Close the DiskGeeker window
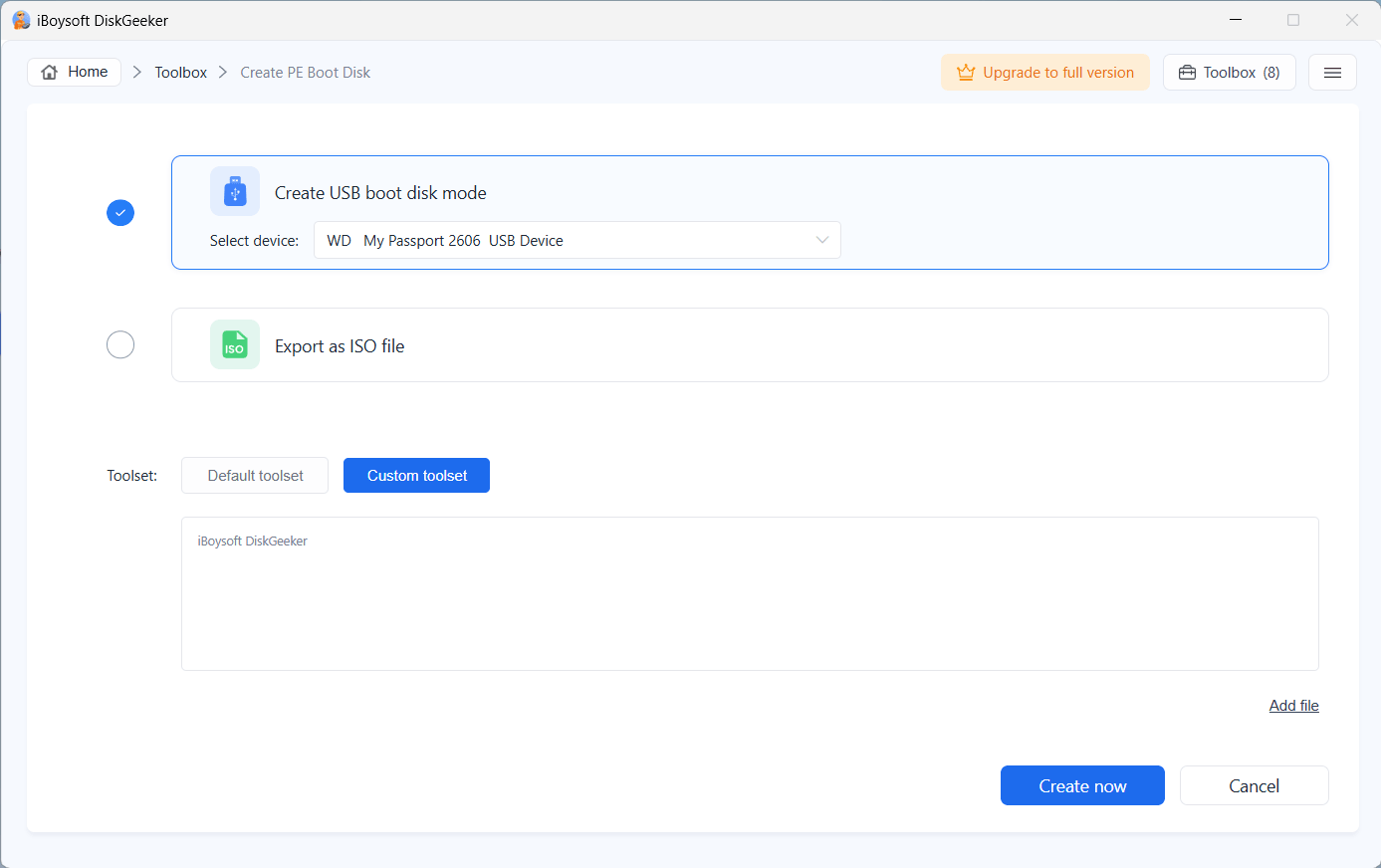 click(x=1351, y=20)
